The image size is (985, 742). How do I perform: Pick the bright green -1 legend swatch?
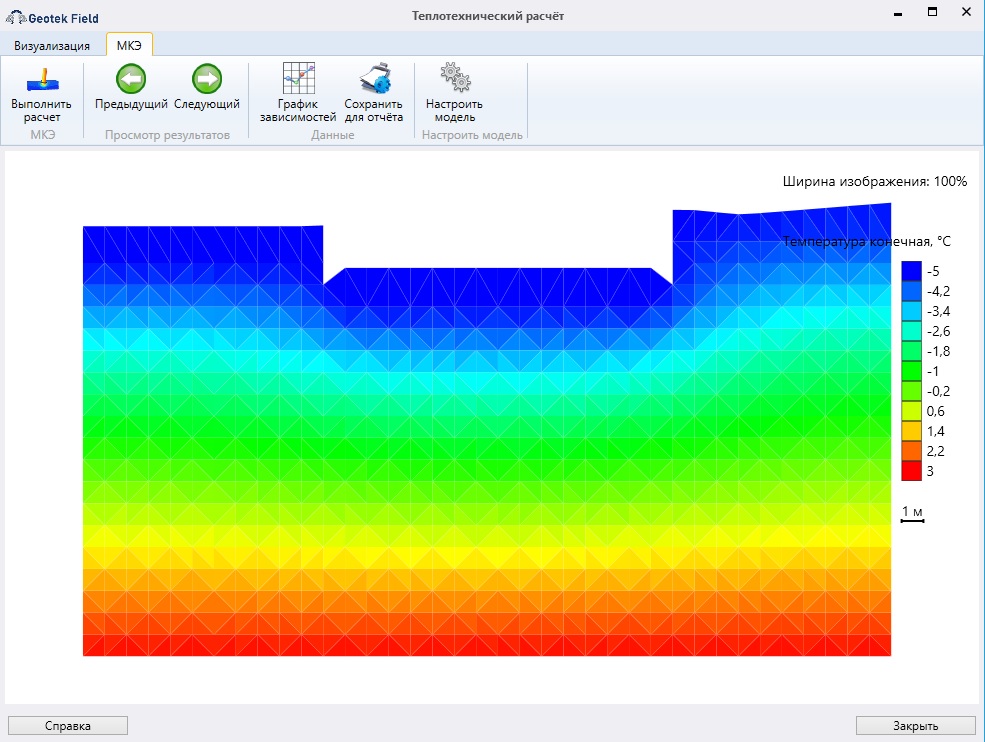click(x=911, y=371)
